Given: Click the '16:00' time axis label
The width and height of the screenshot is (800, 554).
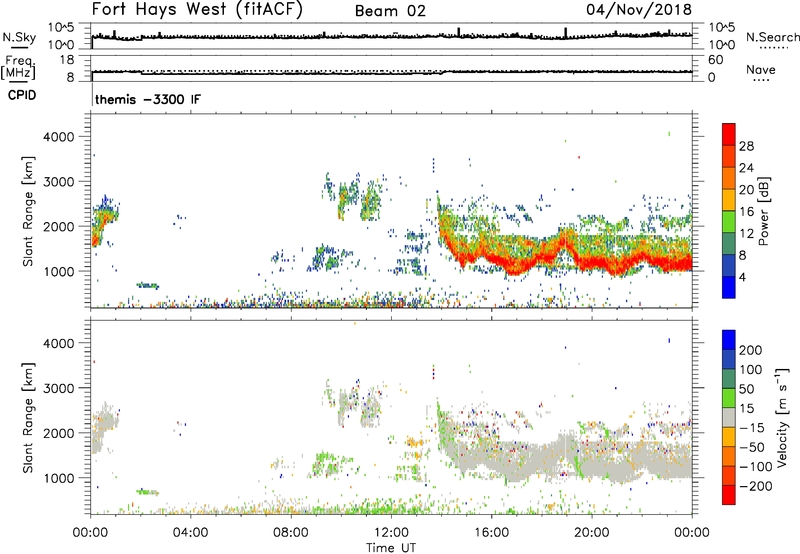Looking at the screenshot, I should point(491,533).
